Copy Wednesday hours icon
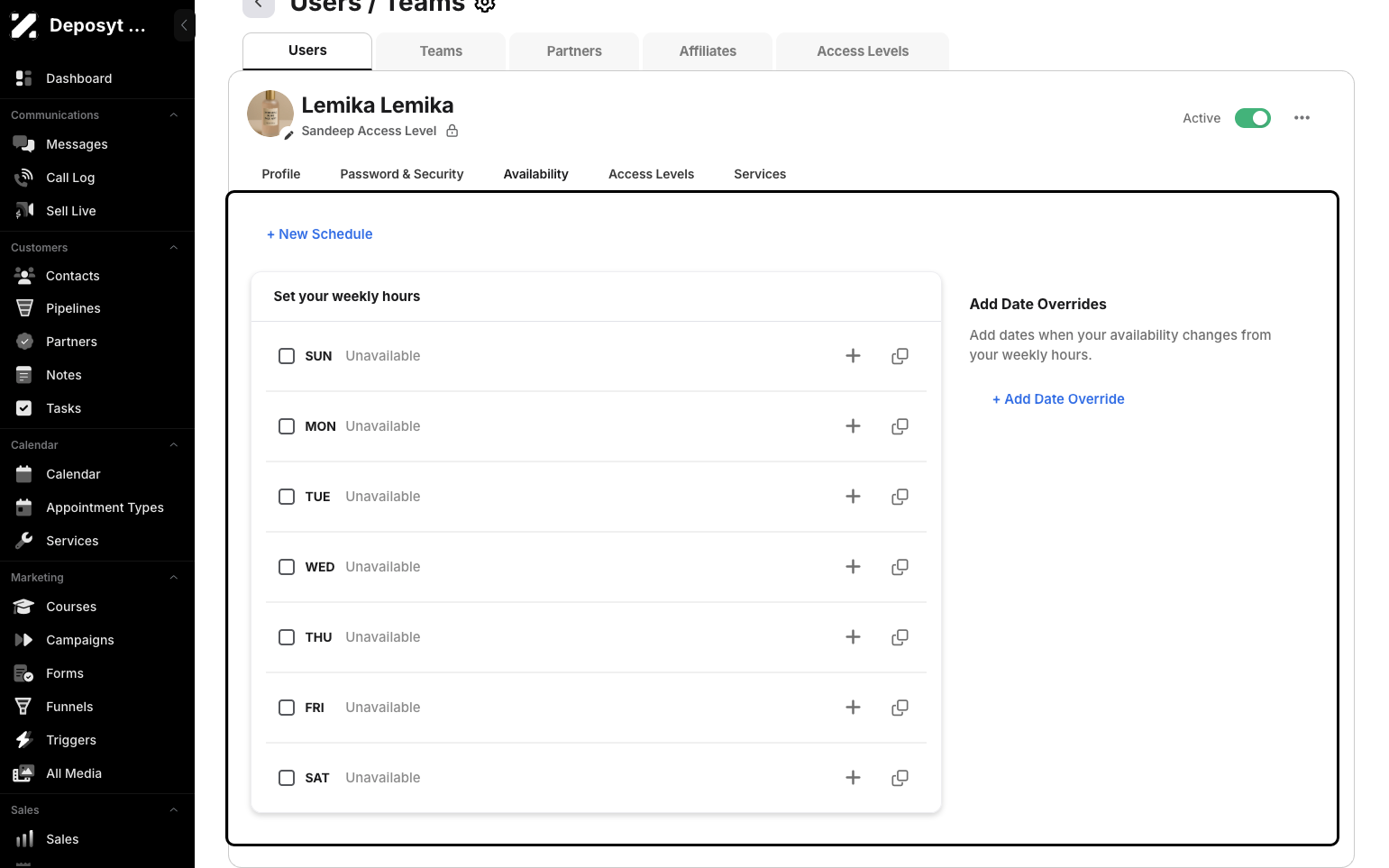This screenshot has width=1389, height=868. point(900,567)
